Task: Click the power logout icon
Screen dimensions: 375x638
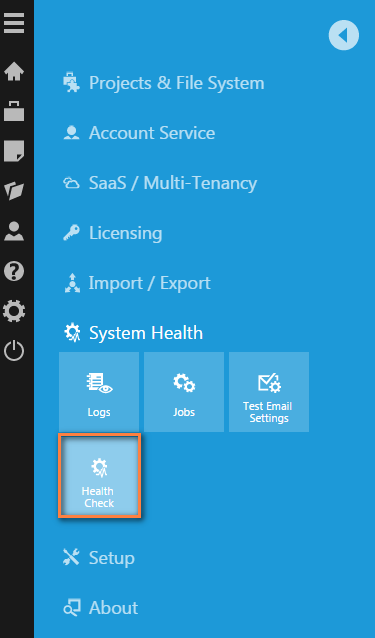Action: click(14, 351)
